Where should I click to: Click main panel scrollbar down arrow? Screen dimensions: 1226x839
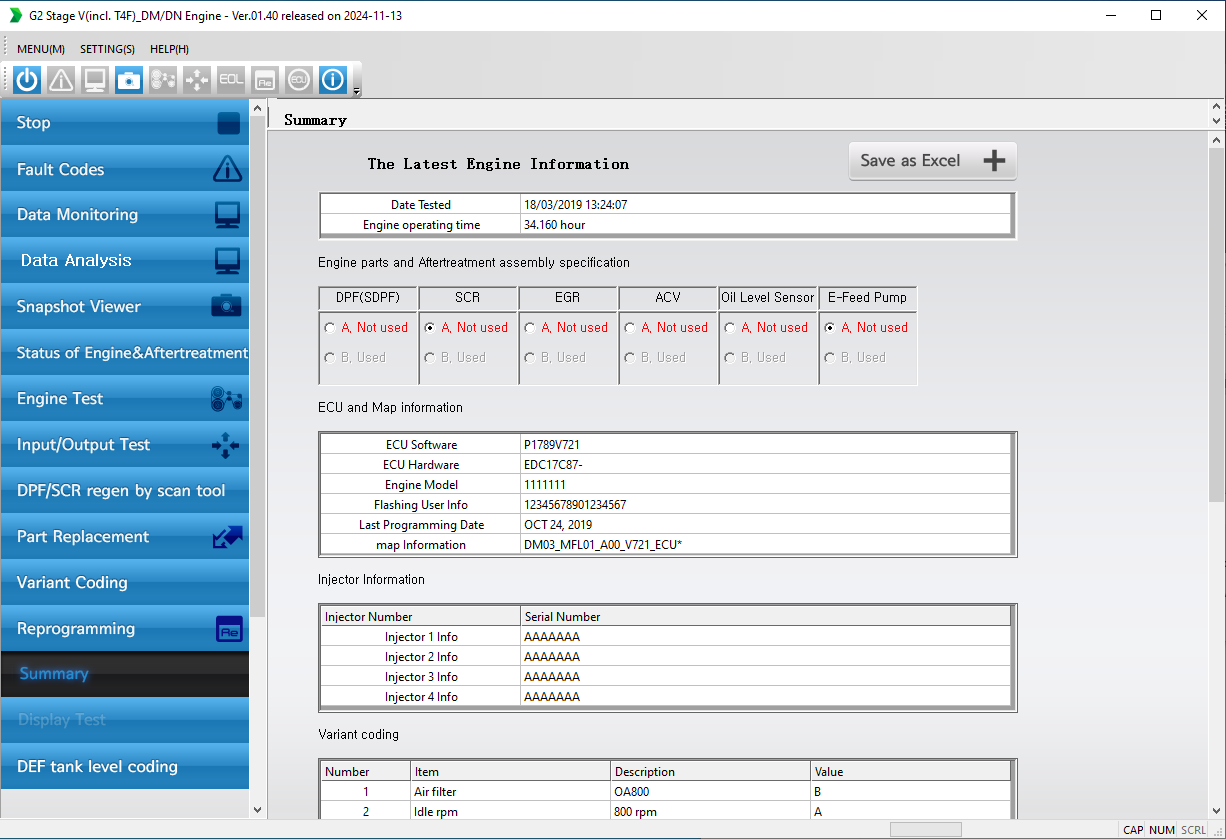point(1217,809)
